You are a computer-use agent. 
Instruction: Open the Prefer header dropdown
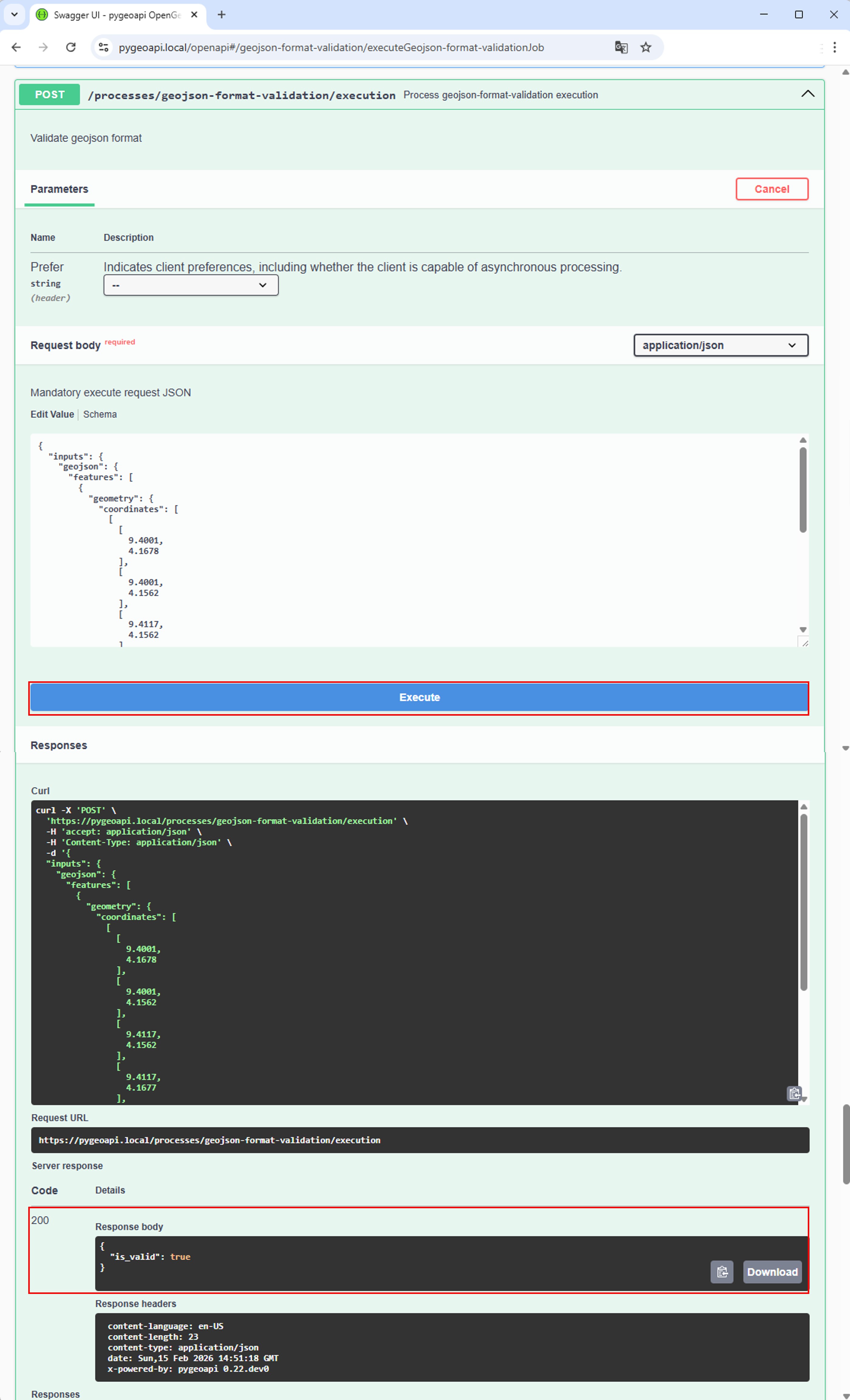coord(191,285)
